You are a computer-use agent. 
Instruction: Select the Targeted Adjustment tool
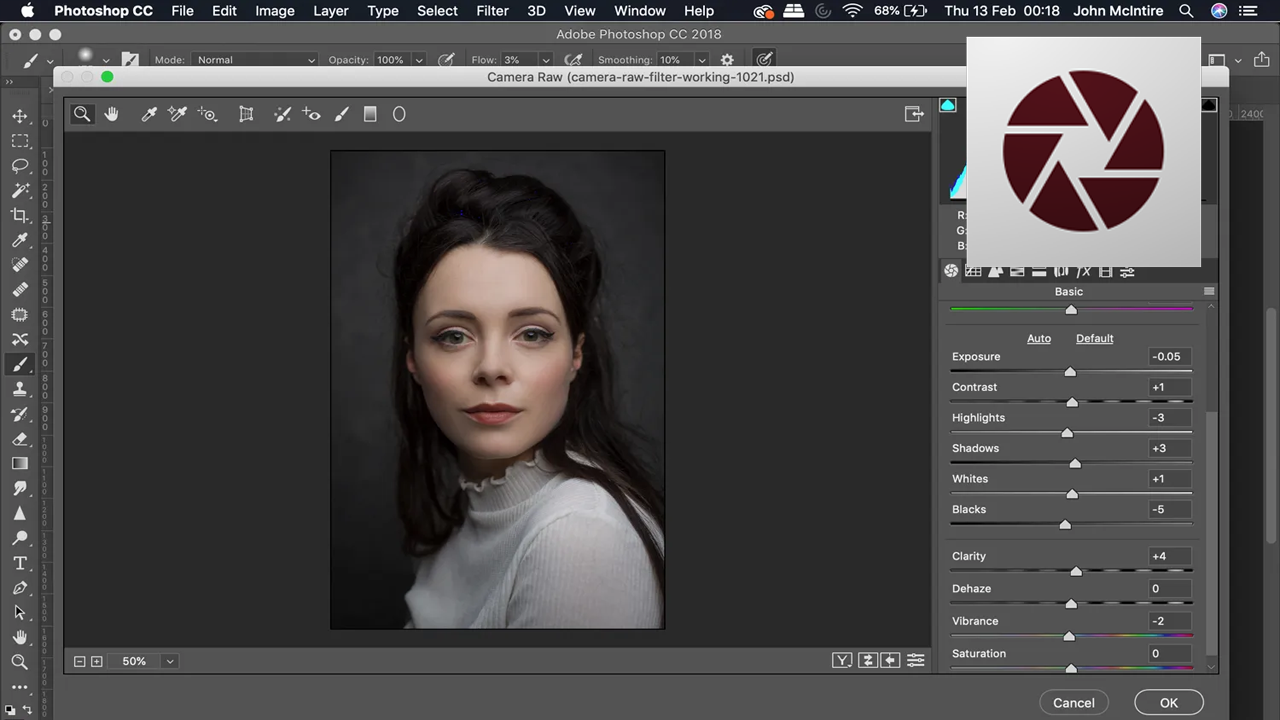207,114
